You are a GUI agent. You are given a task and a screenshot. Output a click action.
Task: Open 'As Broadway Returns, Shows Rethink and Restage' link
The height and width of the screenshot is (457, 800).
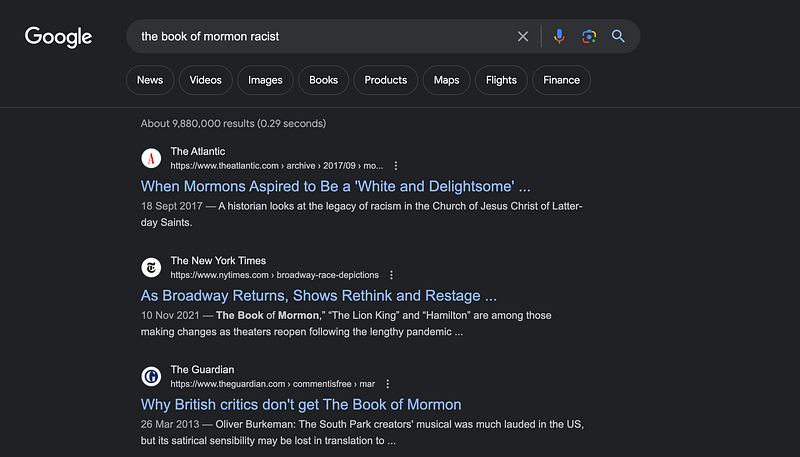[x=318, y=295]
